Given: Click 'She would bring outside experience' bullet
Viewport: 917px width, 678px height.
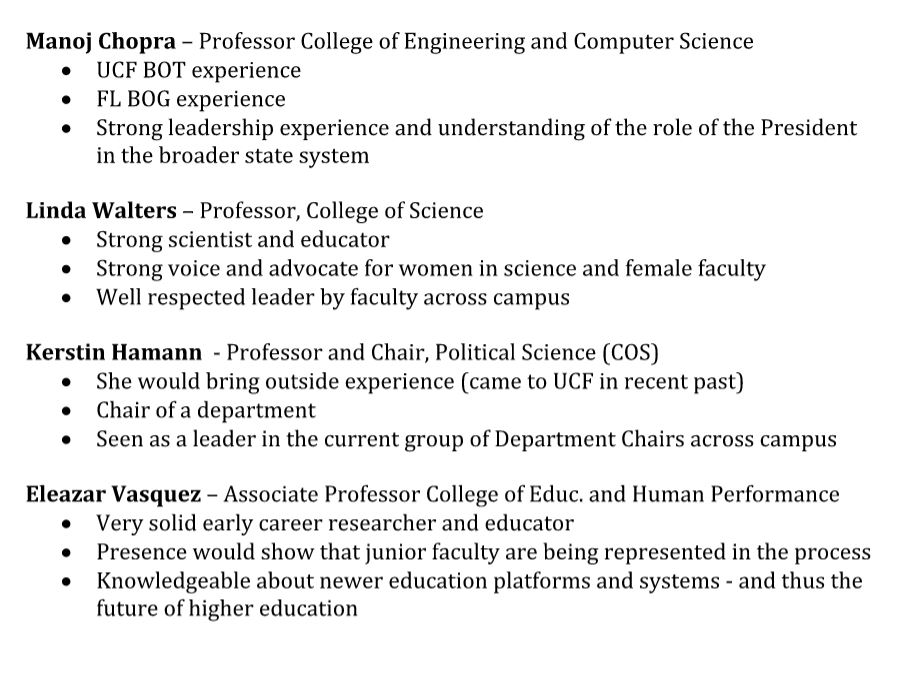Looking at the screenshot, I should click(x=420, y=382).
